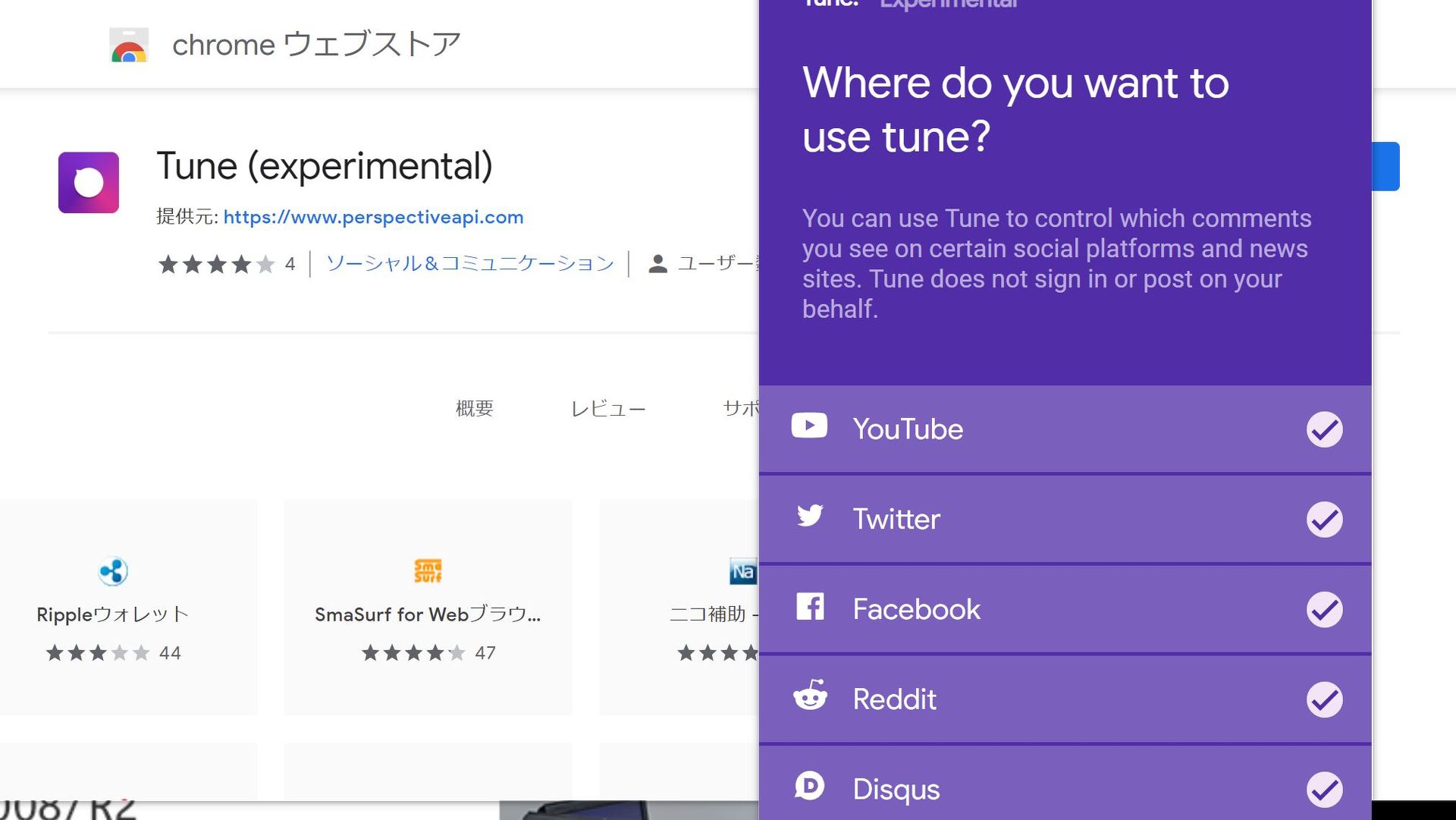Click the Reddit alien icon in Tune popup
Viewport: 1456px width, 820px height.
click(x=808, y=697)
